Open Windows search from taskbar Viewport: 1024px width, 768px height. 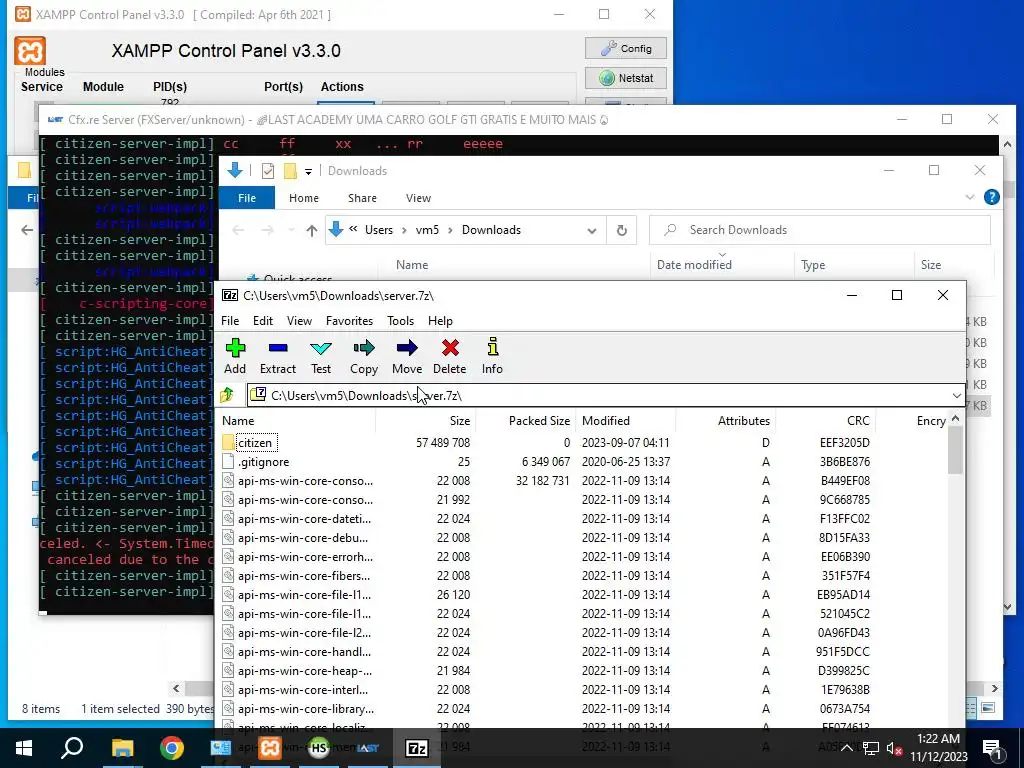point(72,748)
